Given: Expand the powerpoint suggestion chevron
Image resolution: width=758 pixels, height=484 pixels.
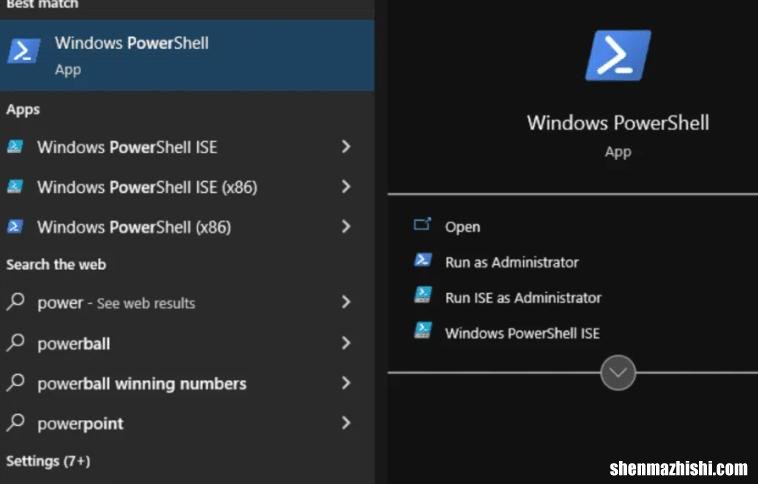Looking at the screenshot, I should point(346,423).
